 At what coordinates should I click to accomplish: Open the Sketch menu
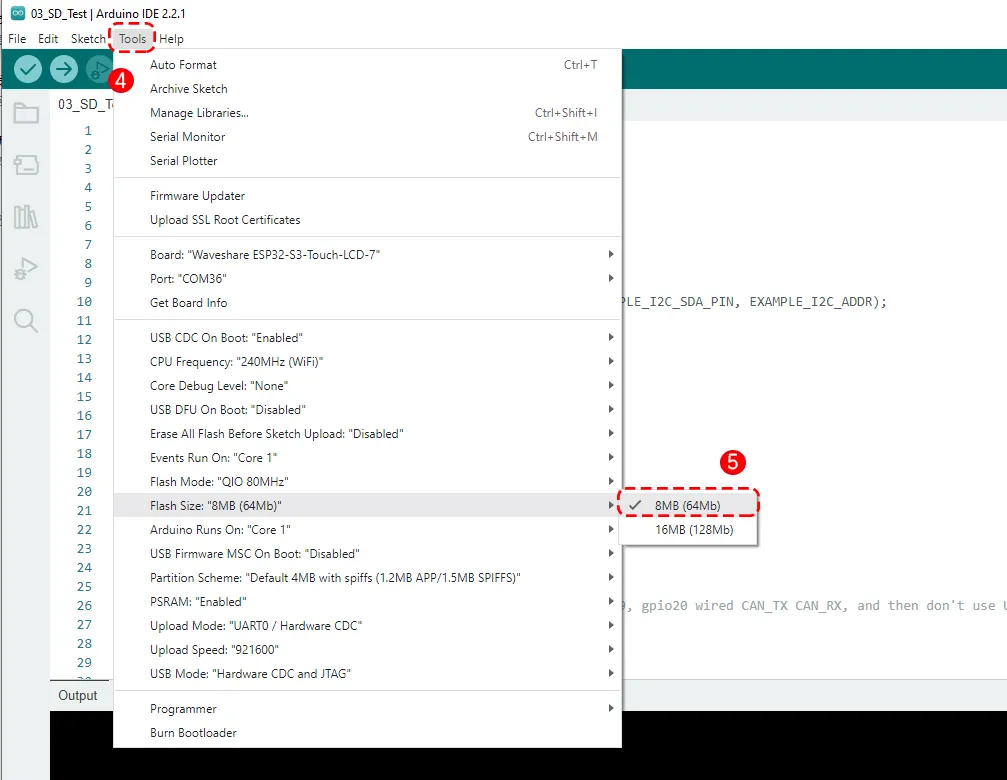pyautogui.click(x=88, y=39)
